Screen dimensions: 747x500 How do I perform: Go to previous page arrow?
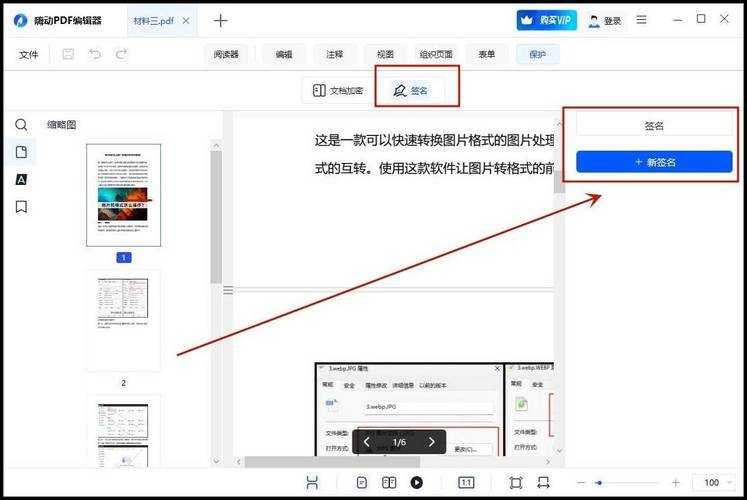(366, 442)
